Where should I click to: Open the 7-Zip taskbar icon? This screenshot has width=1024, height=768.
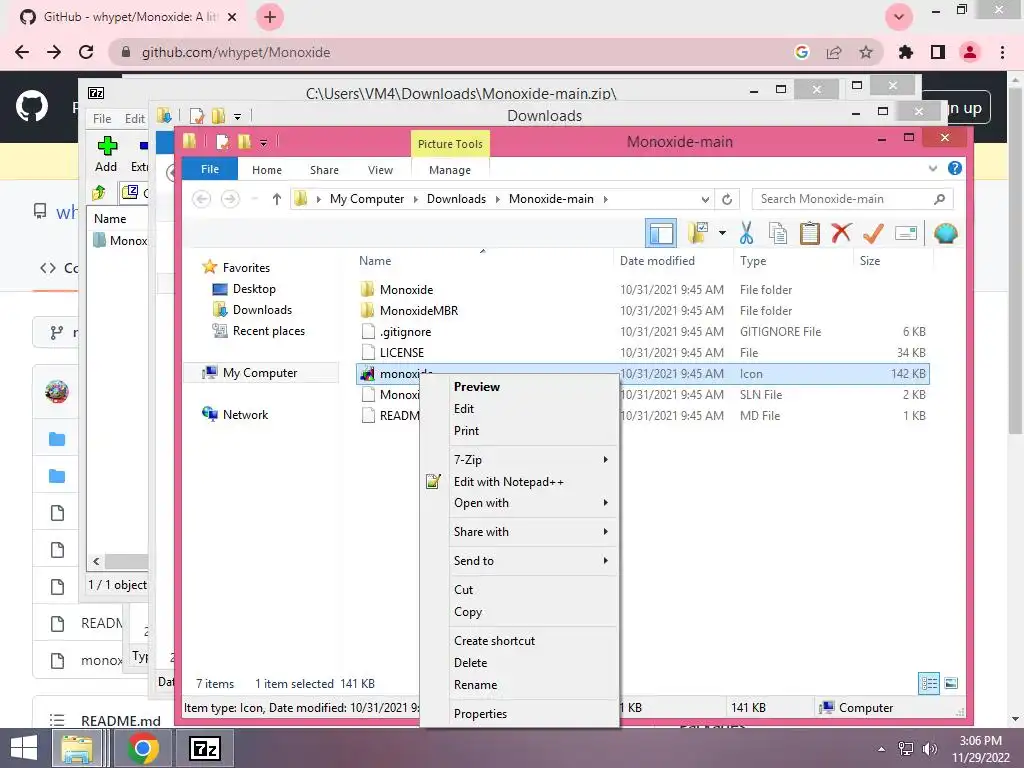point(205,748)
